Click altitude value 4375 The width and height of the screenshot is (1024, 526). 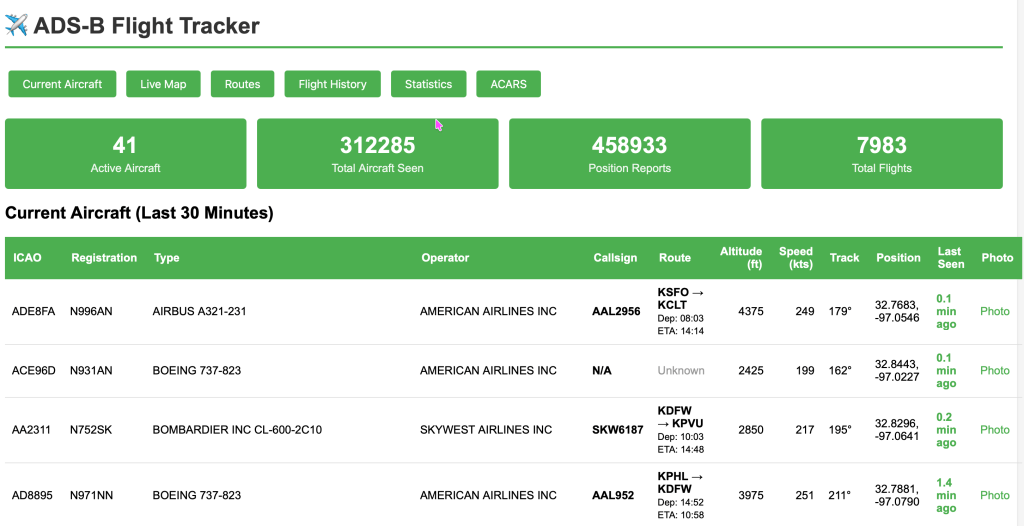pos(750,312)
